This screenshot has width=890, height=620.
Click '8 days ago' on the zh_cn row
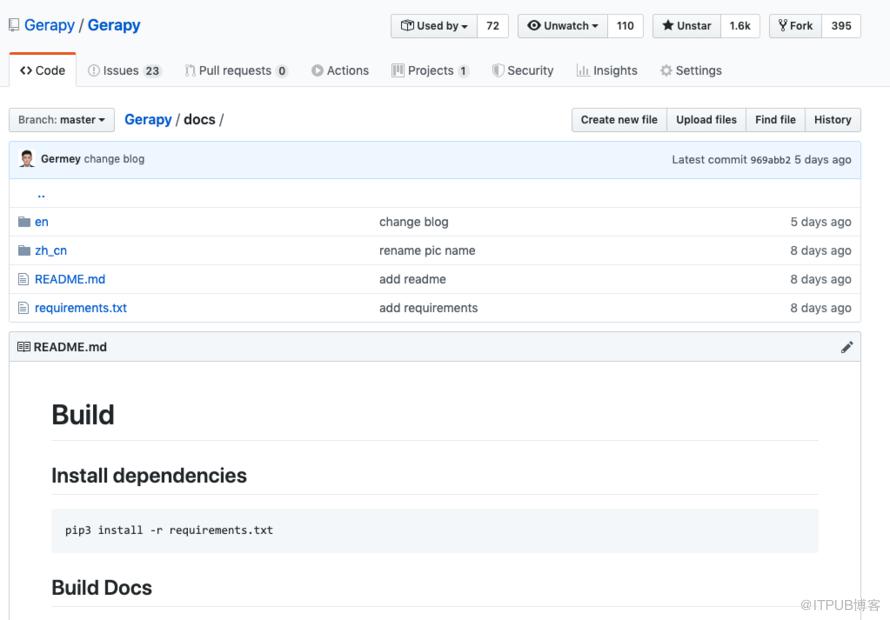tap(821, 250)
